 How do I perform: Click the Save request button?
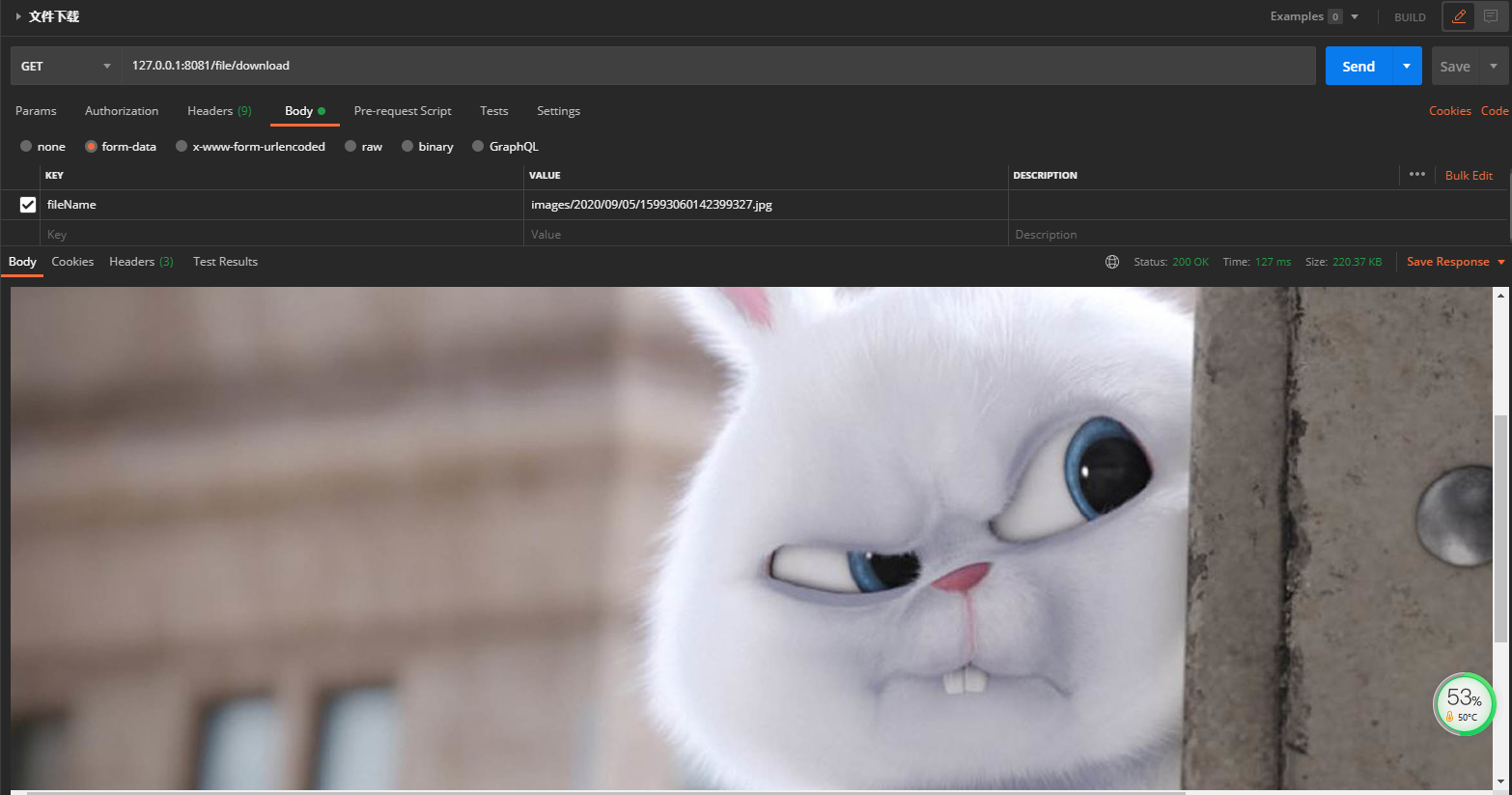(1455, 66)
